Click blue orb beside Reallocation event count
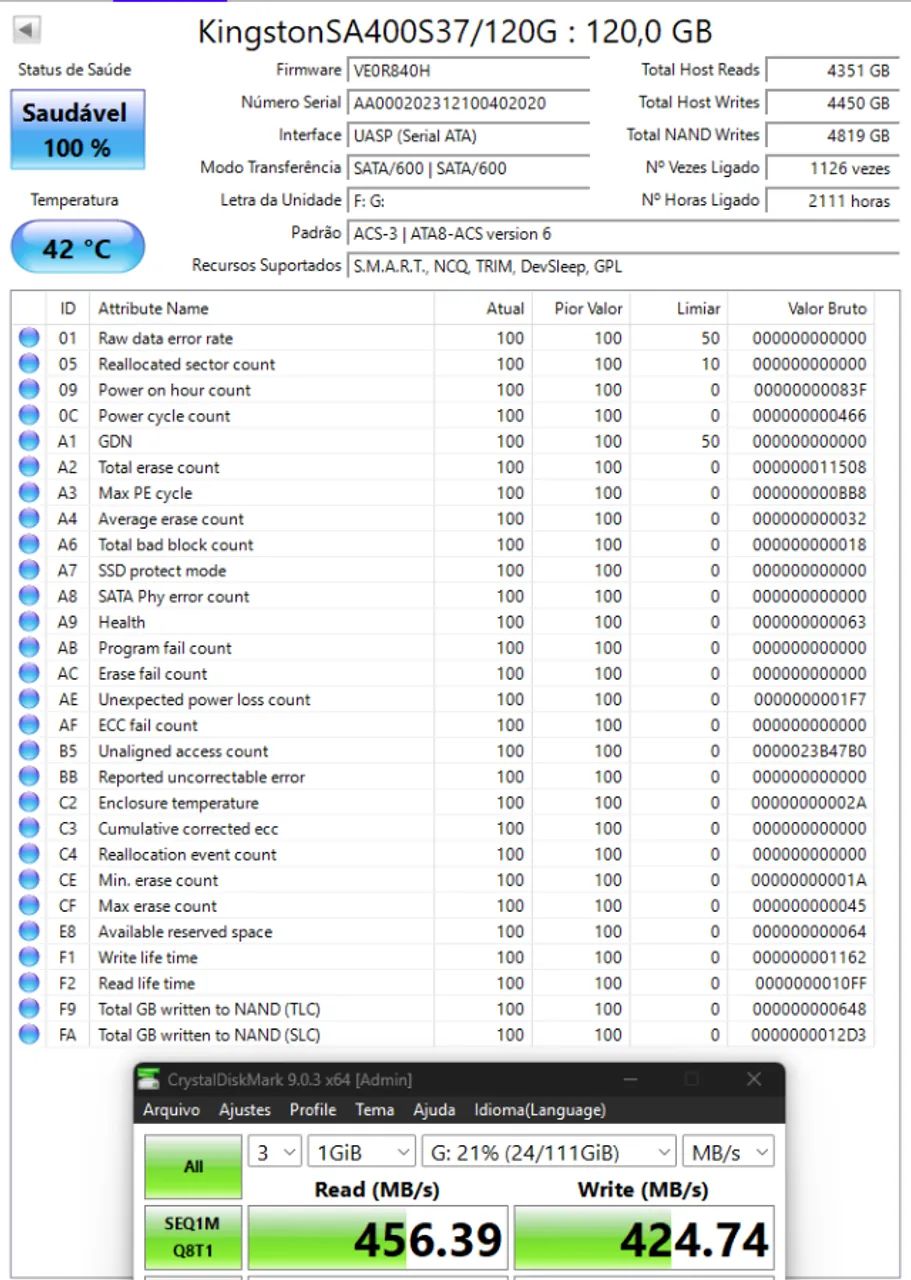 [29, 854]
